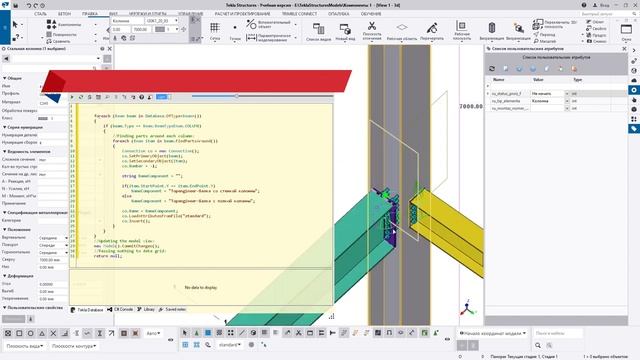Screen dimensions: 640x360
Task: Click the Окна windows icon
Action: [x=626, y=29]
